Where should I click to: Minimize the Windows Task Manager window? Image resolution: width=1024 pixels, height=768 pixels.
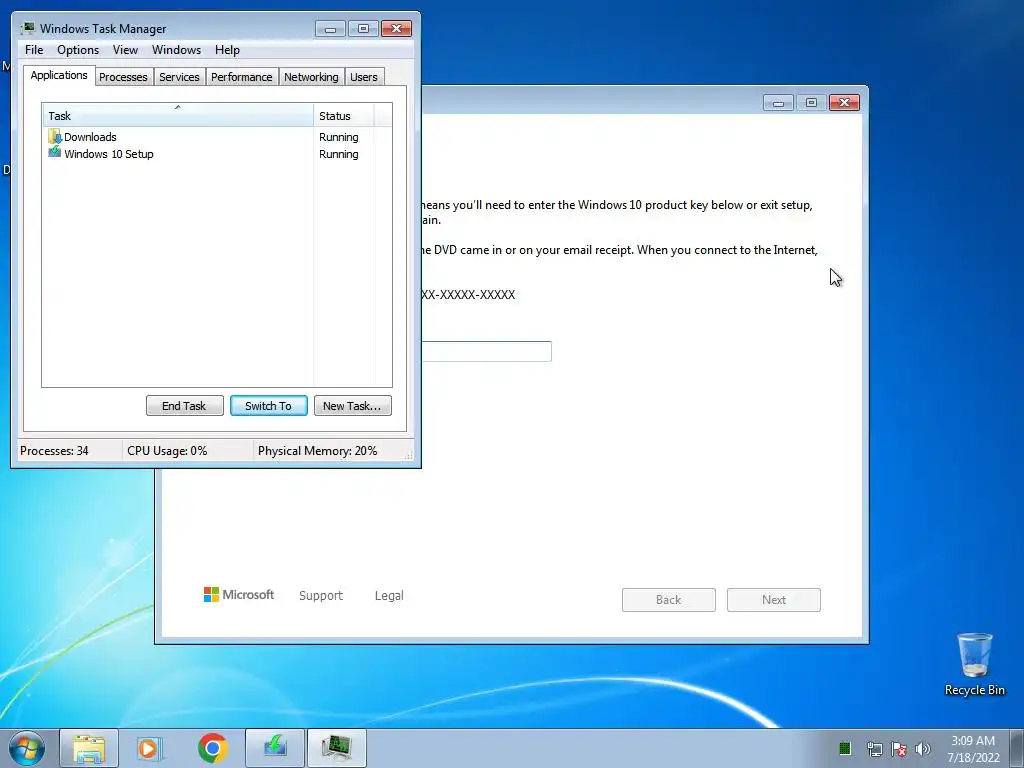[x=330, y=29]
